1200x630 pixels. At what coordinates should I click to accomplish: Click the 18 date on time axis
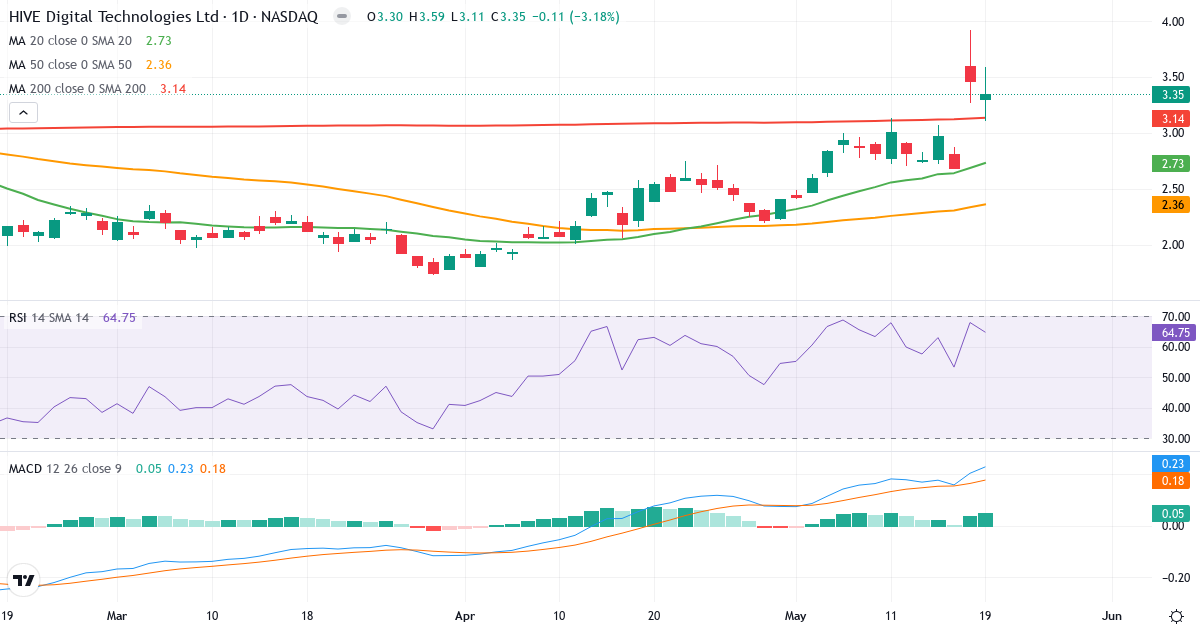point(307,615)
